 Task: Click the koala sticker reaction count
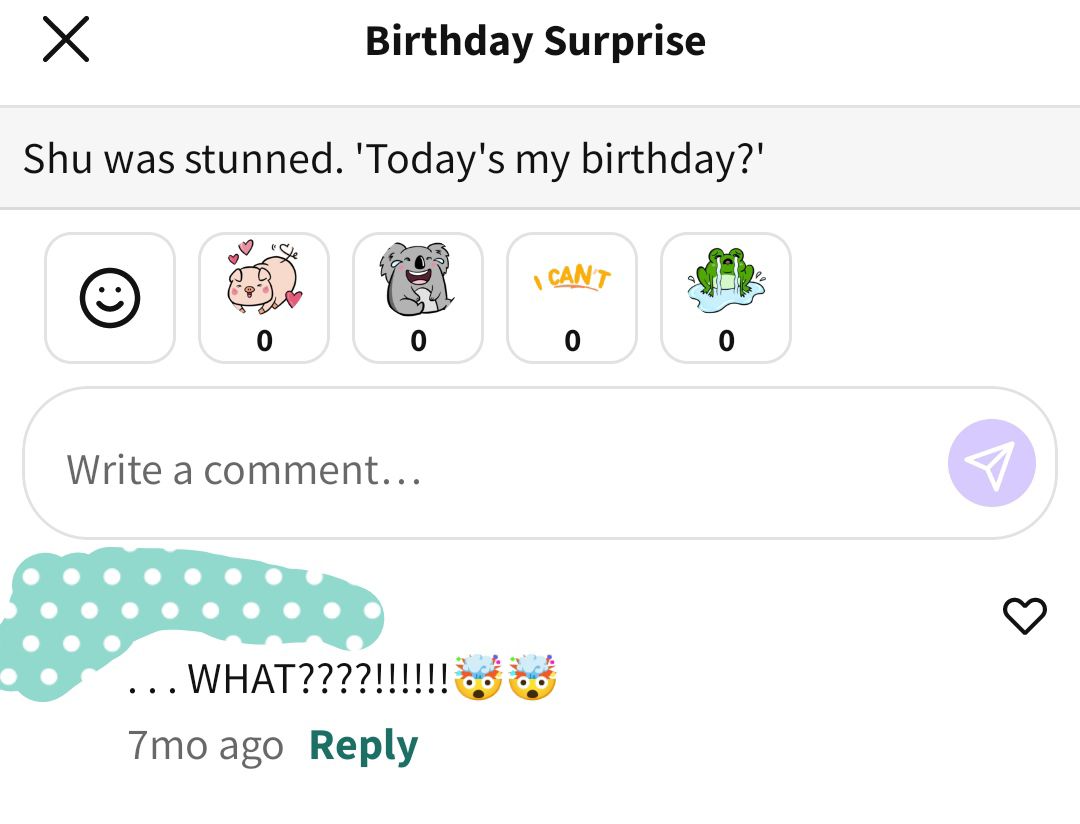[x=418, y=341]
